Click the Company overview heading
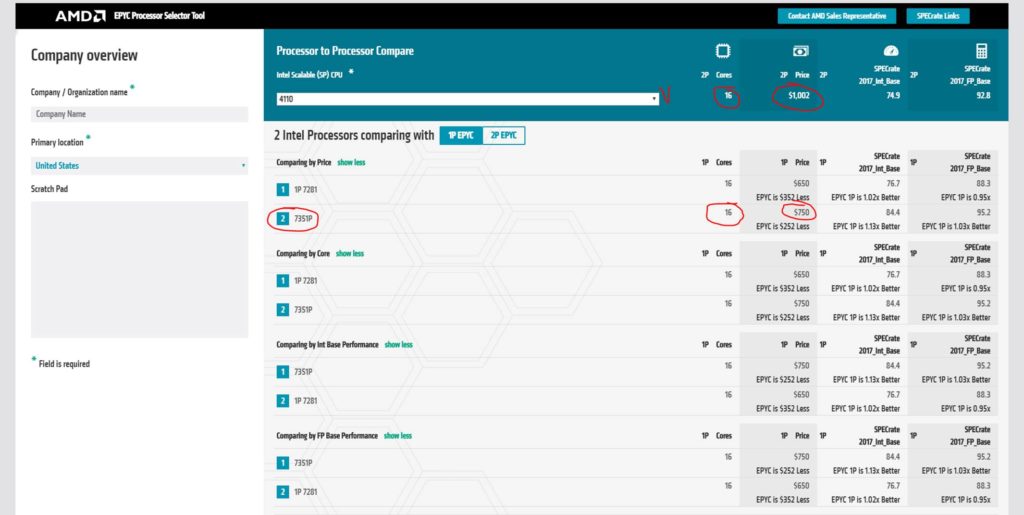Viewport: 1024px width, 515px height. (84, 55)
